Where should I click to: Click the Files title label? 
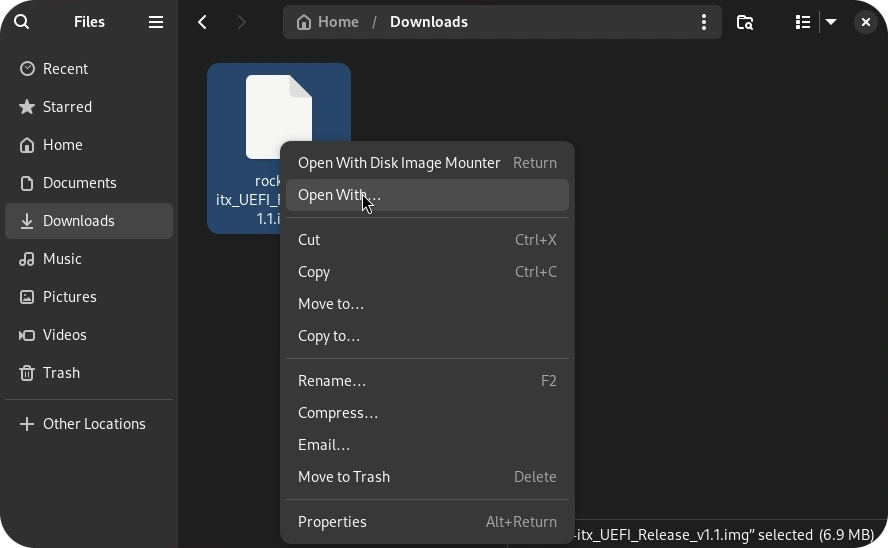click(x=89, y=22)
